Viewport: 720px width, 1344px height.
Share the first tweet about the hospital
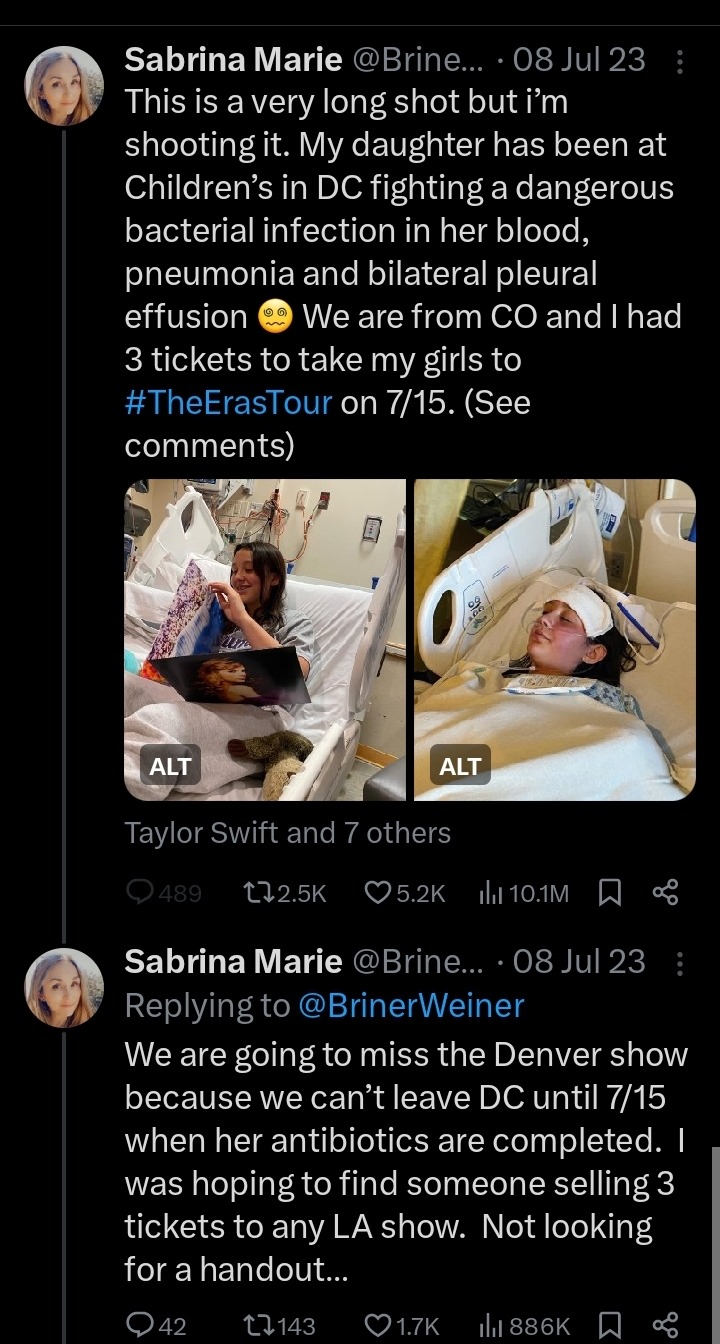tap(665, 893)
